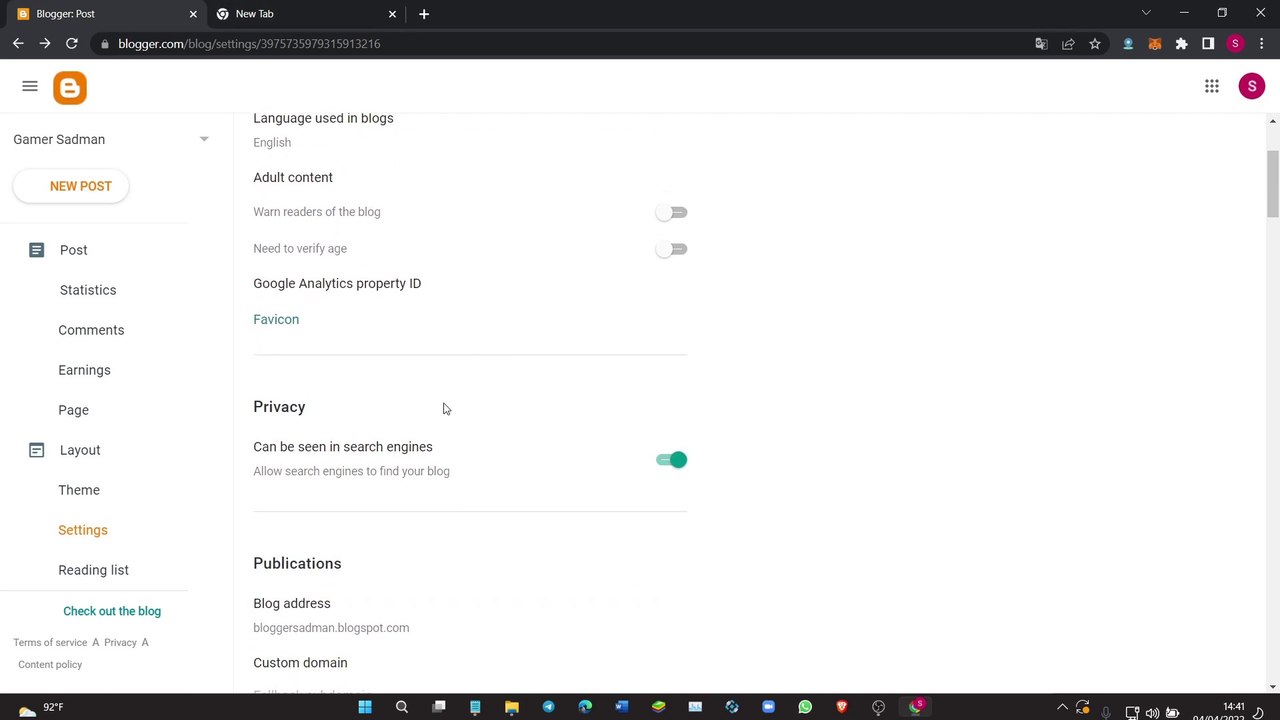
Task: Switch to the New Tab tab
Action: click(x=305, y=14)
